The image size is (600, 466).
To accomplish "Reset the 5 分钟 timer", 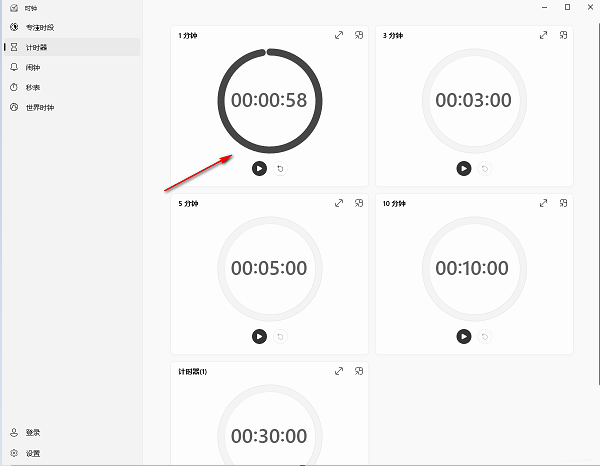I will (x=280, y=336).
